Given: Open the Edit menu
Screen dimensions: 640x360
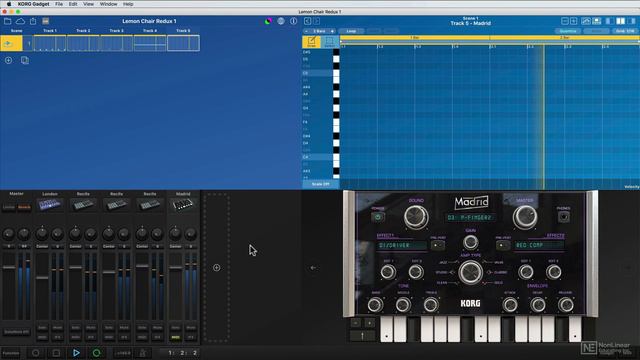Looking at the screenshot, I should [x=73, y=4].
